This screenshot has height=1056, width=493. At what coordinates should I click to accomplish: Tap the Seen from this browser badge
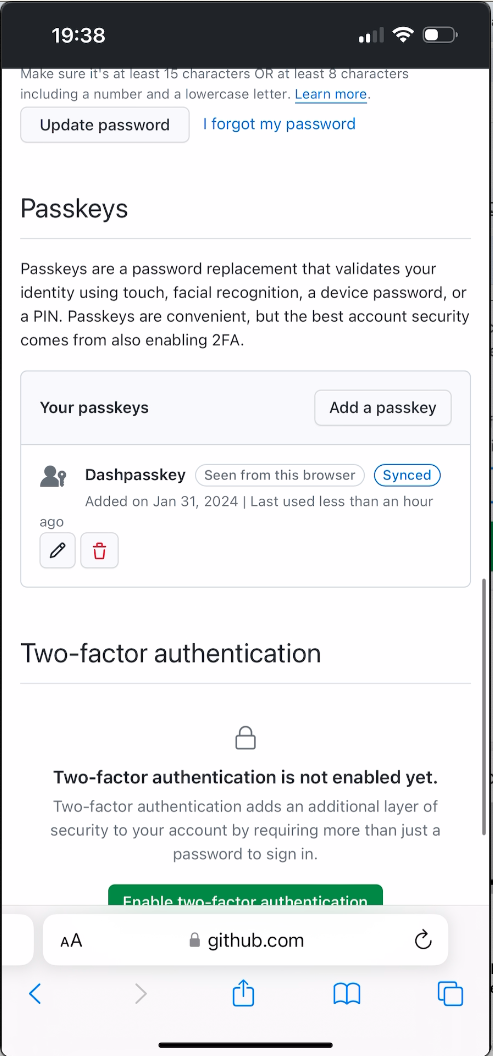tap(280, 475)
